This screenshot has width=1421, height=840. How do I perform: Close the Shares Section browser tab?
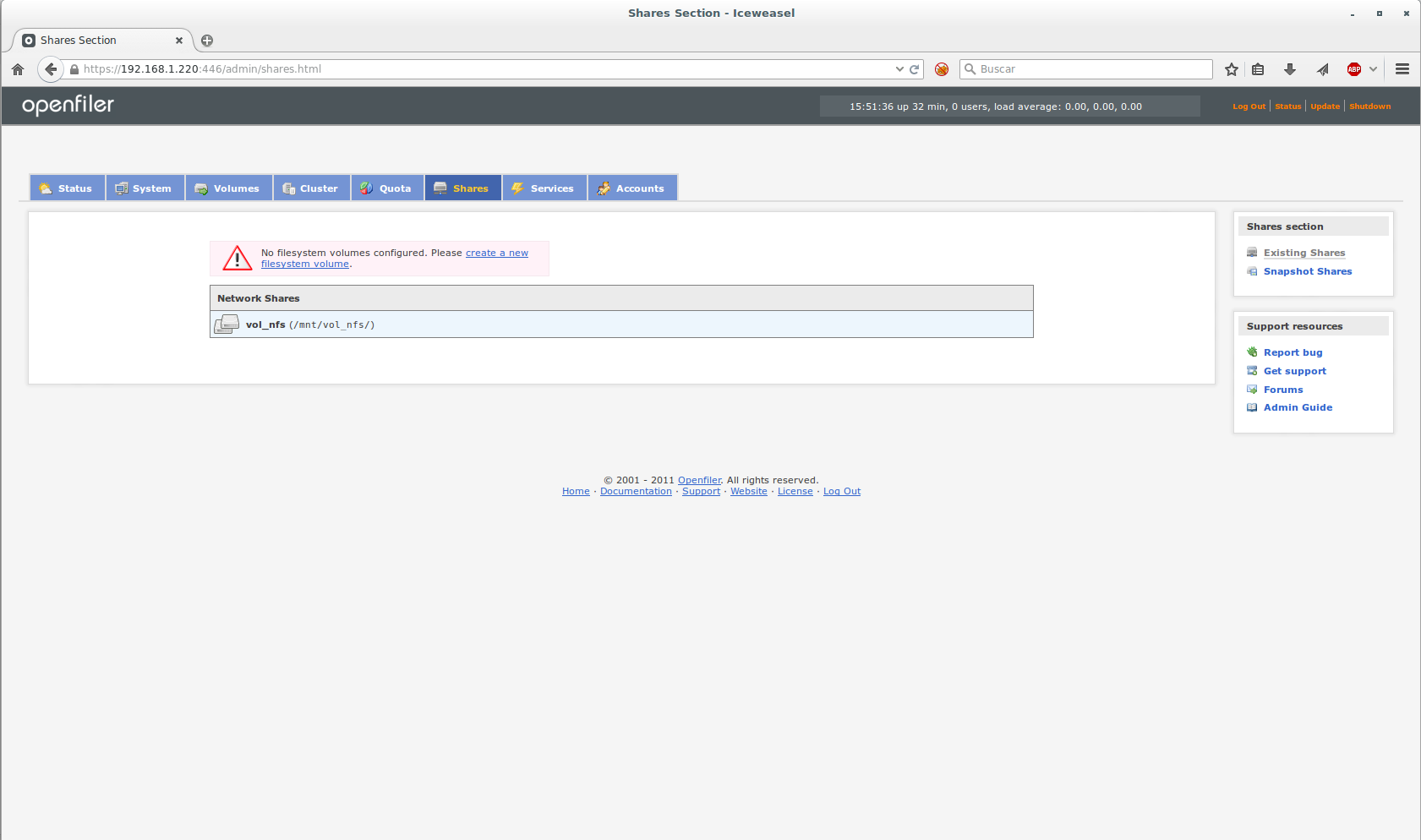179,41
